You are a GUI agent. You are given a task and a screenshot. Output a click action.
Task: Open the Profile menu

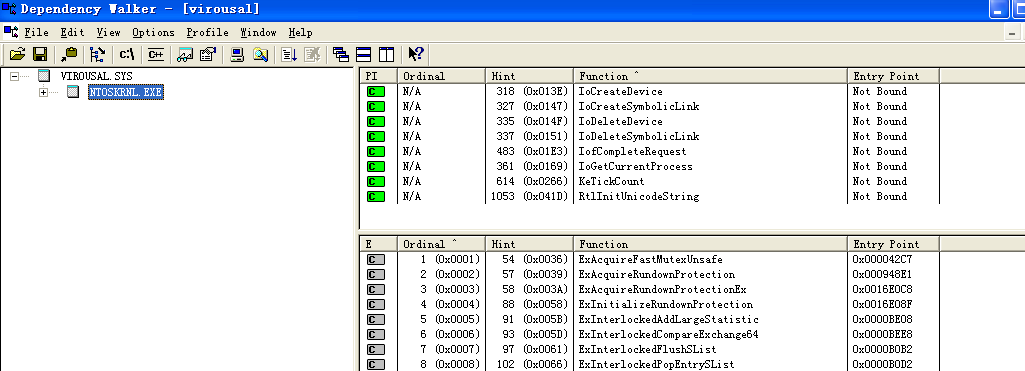click(207, 32)
